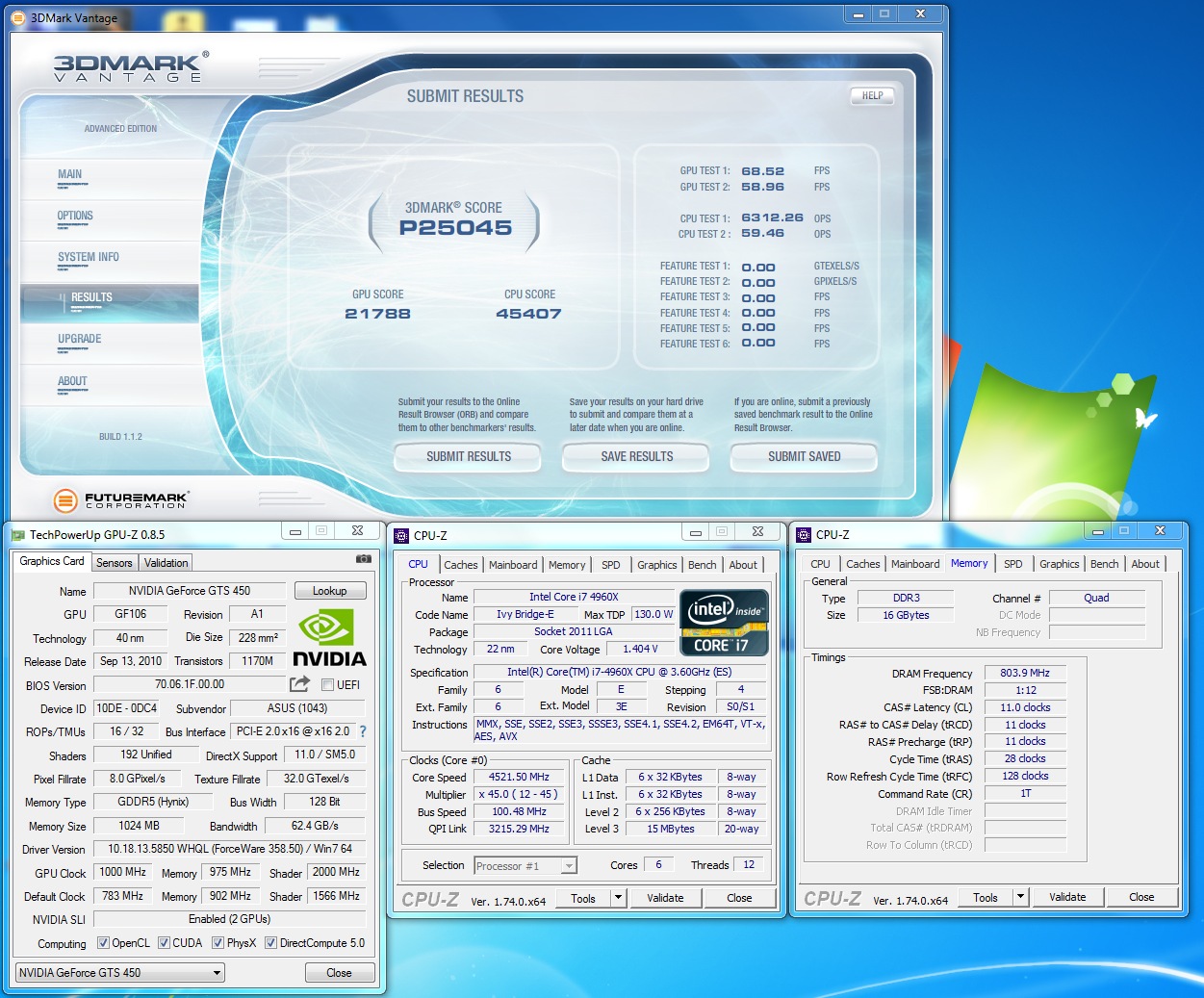The image size is (1204, 998).
Task: Open Mainboard tab in CPU-Z CPU window
Action: coord(513,565)
